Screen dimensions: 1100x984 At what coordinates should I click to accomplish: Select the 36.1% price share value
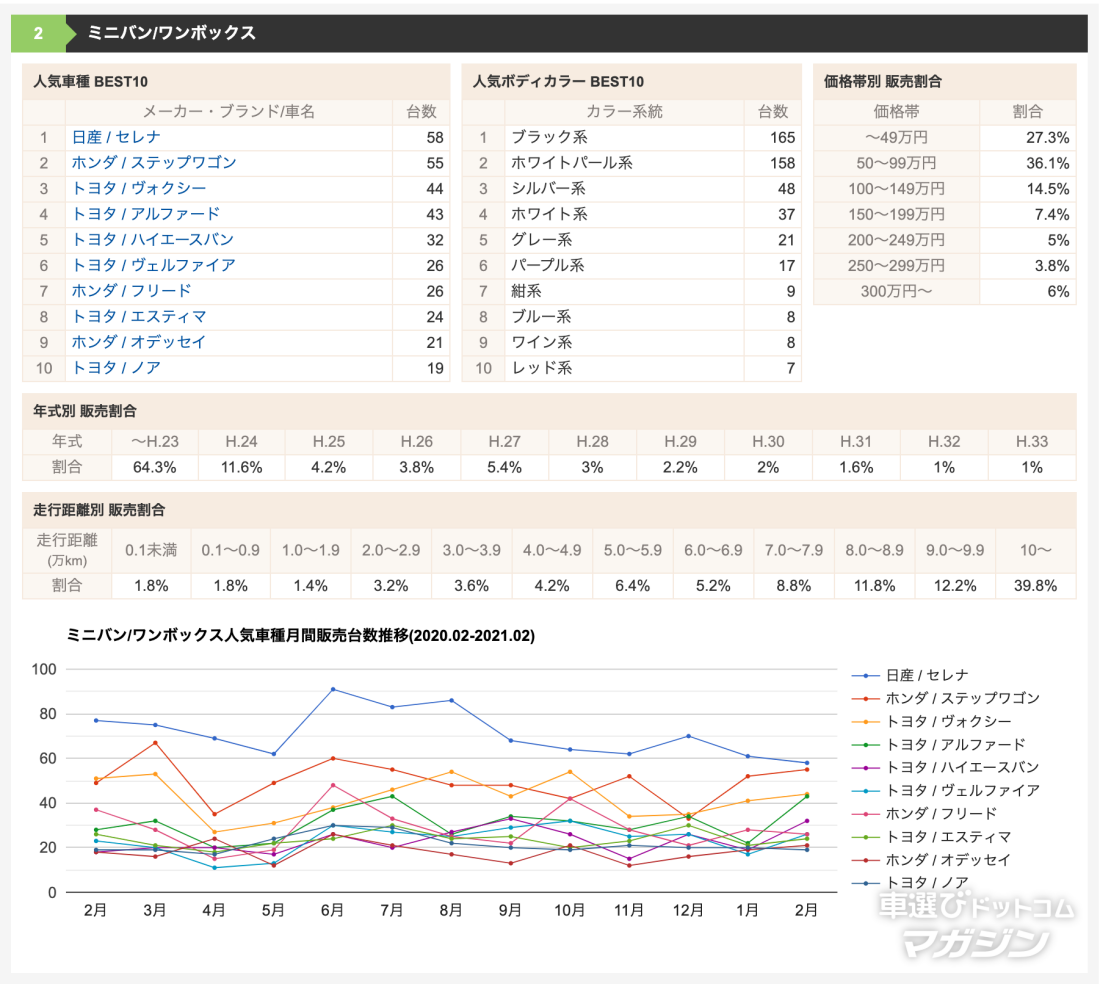pyautogui.click(x=1047, y=163)
